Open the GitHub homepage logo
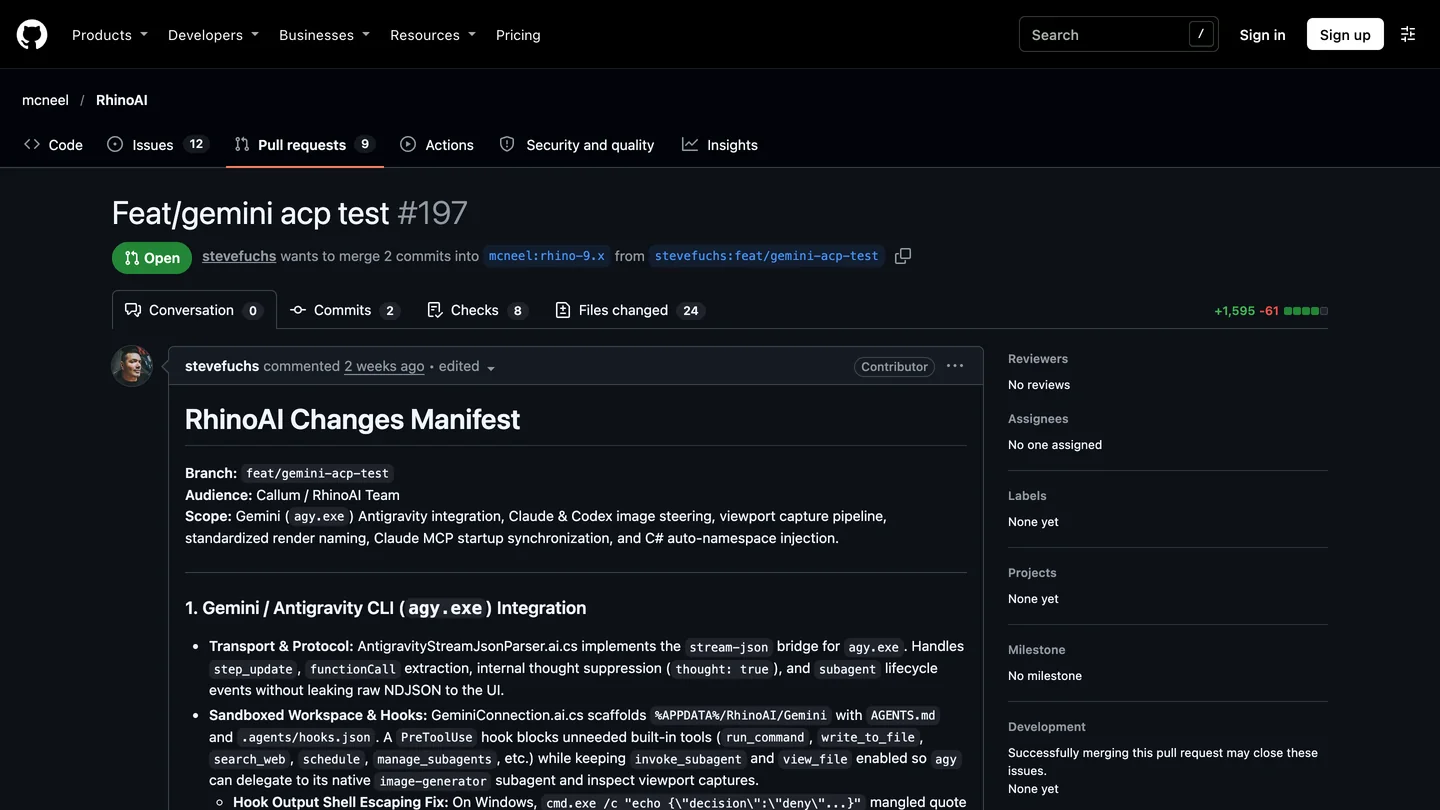This screenshot has height=810, width=1440. [x=32, y=35]
